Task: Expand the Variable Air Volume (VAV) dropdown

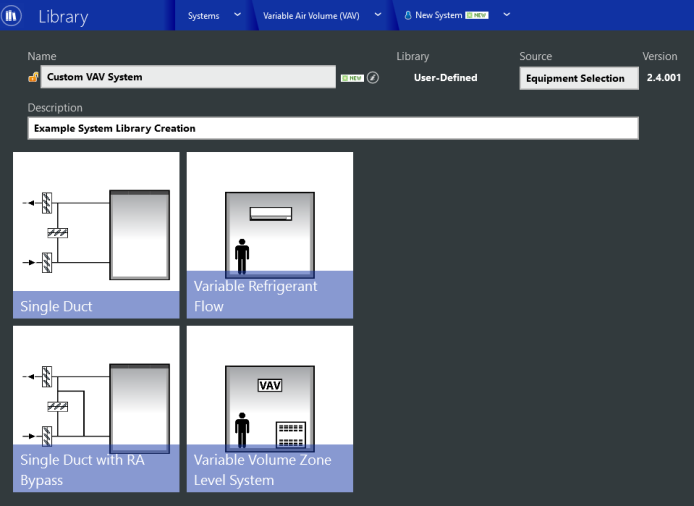Action: [x=378, y=15]
